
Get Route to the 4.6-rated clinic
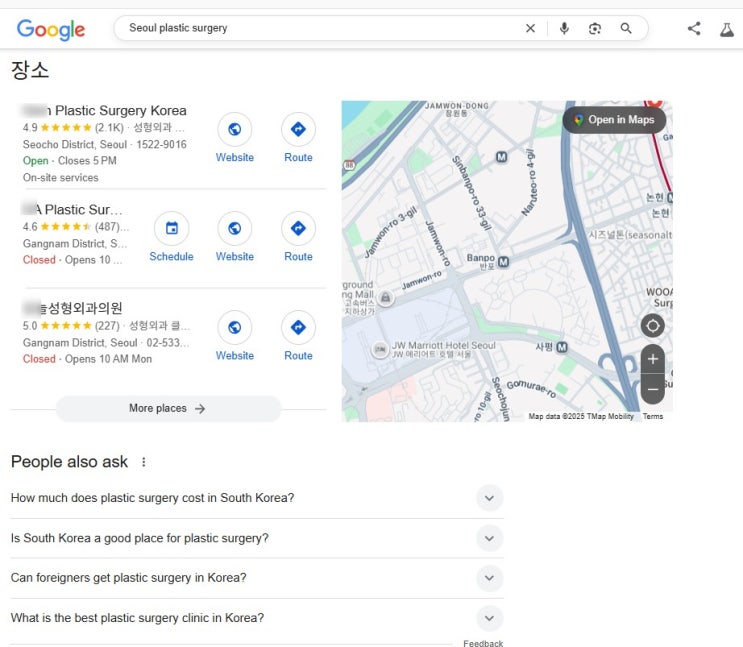(x=298, y=237)
